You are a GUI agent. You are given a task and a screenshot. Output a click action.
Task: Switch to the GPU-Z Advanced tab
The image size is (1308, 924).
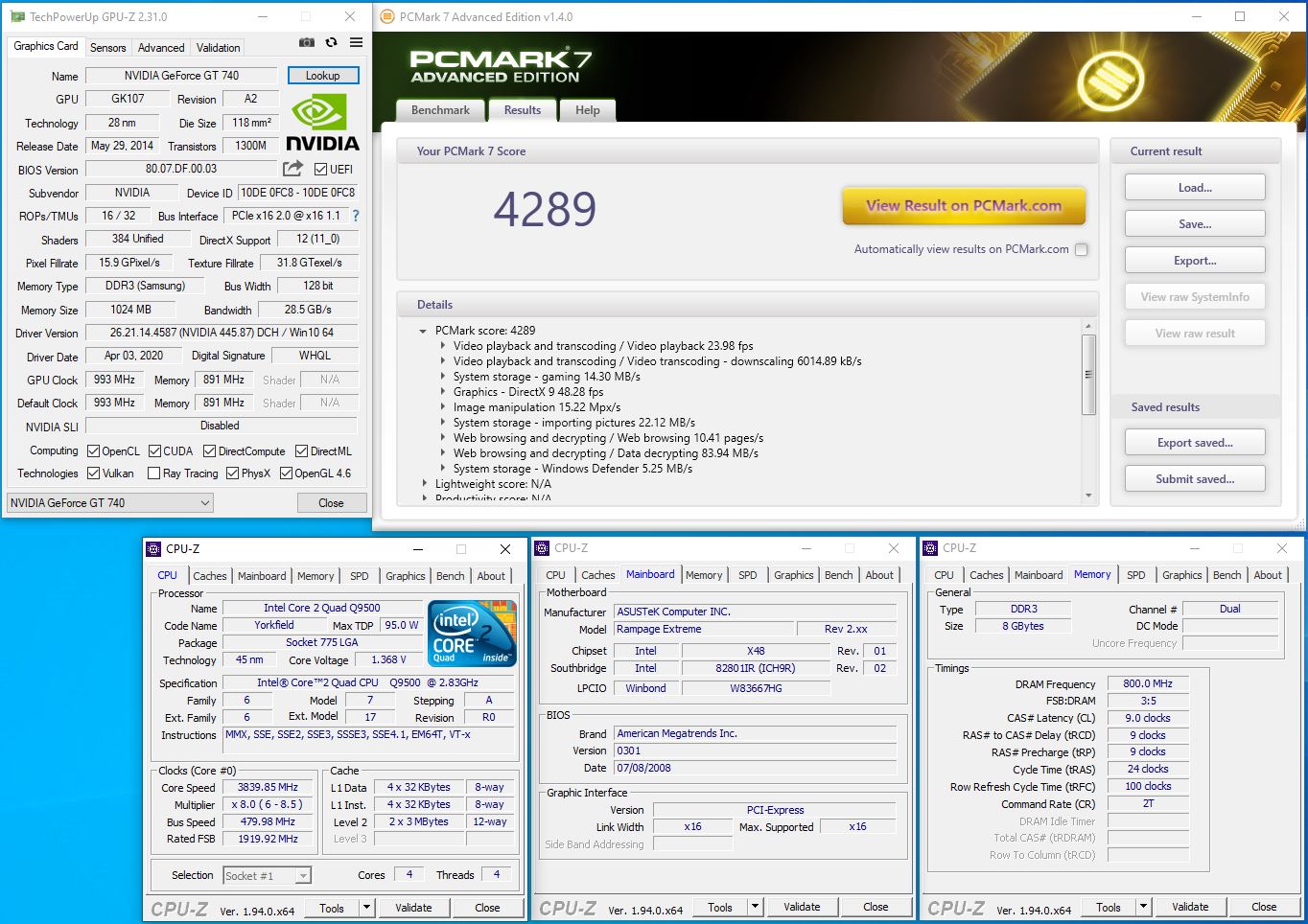click(161, 48)
